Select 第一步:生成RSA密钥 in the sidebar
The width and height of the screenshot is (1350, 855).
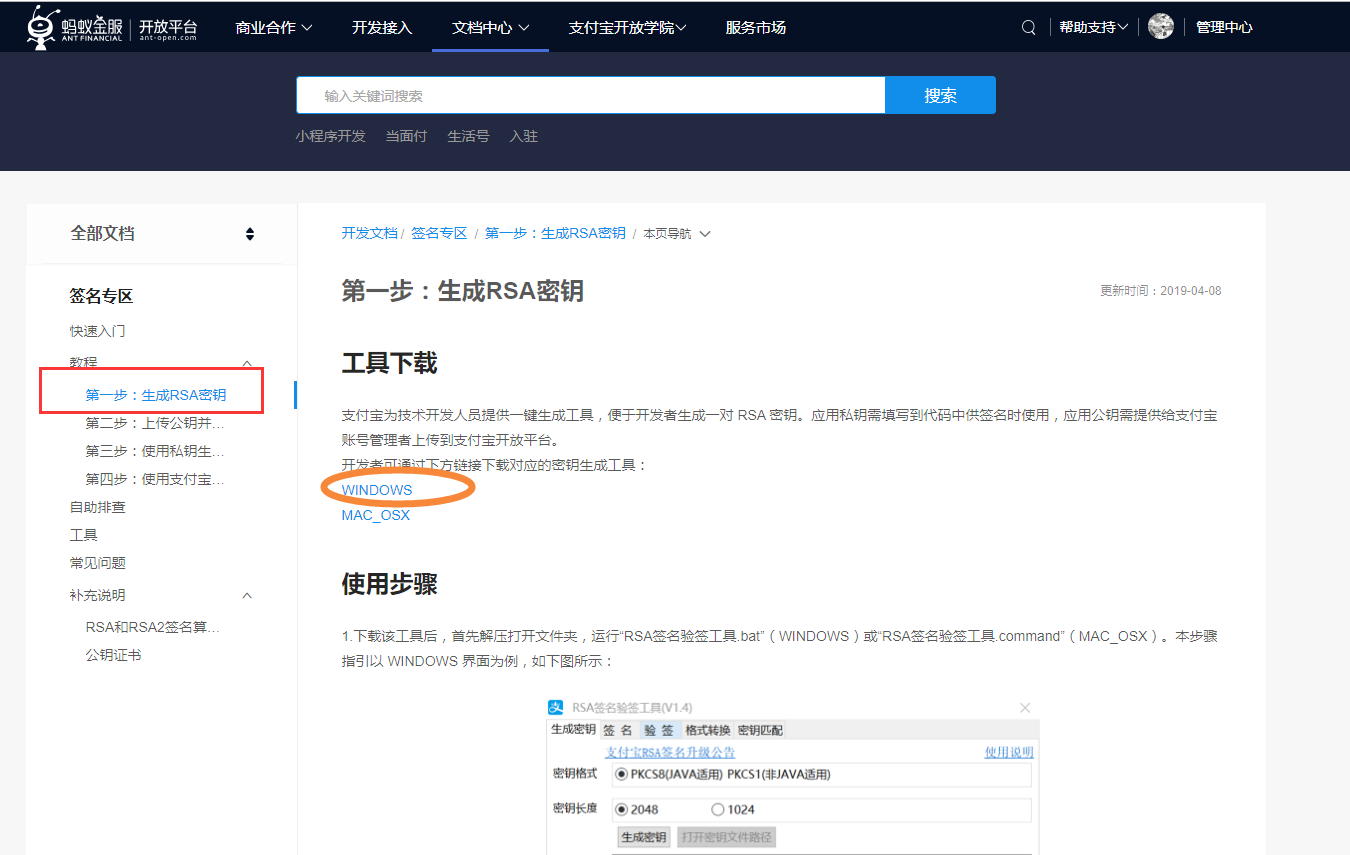pyautogui.click(x=156, y=395)
